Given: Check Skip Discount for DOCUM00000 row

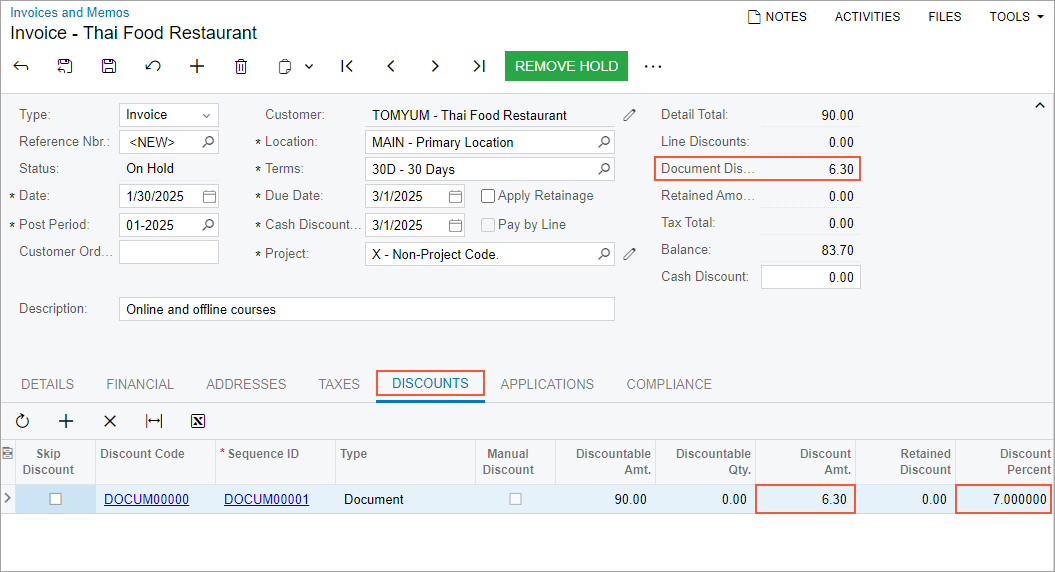Looking at the screenshot, I should point(56,499).
